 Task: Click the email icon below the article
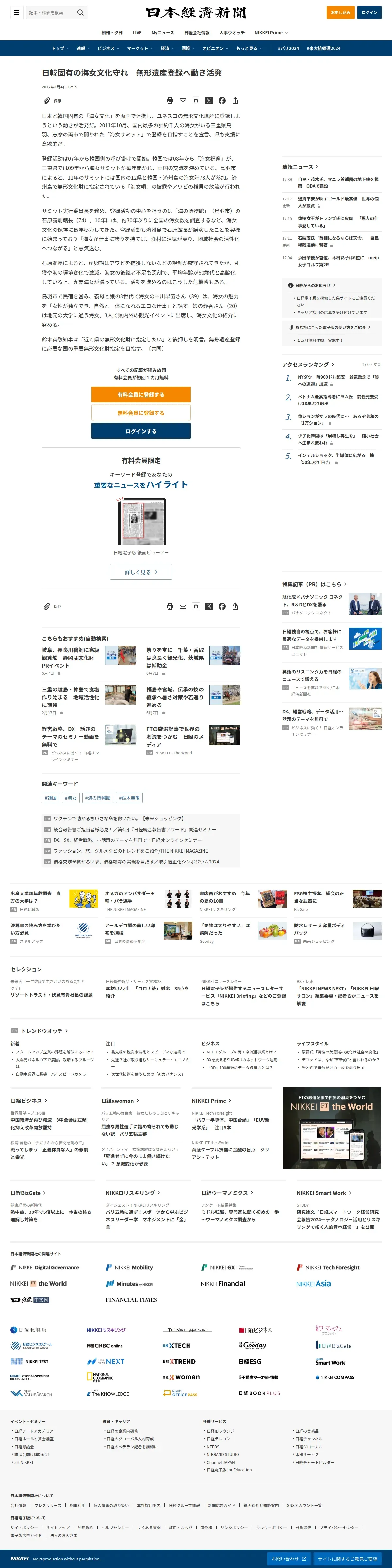coord(183,606)
